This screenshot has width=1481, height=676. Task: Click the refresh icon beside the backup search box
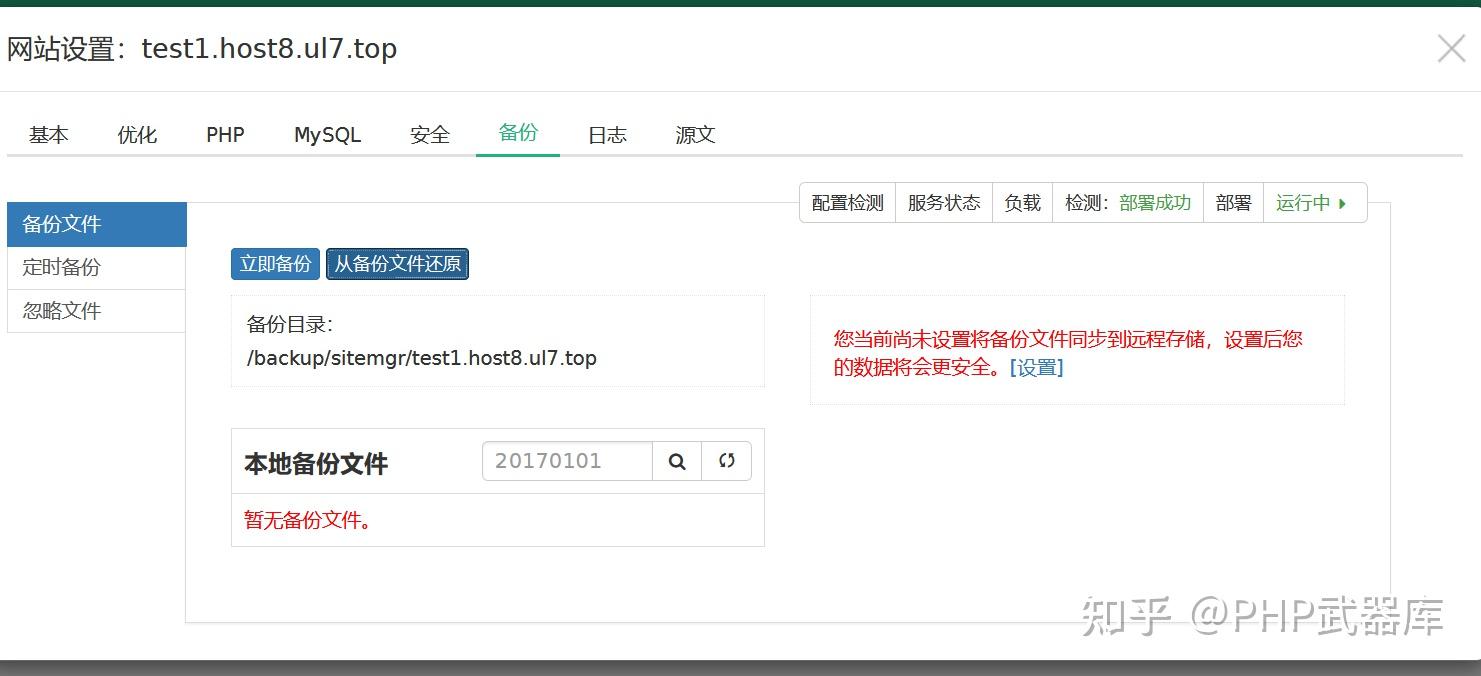tap(727, 461)
